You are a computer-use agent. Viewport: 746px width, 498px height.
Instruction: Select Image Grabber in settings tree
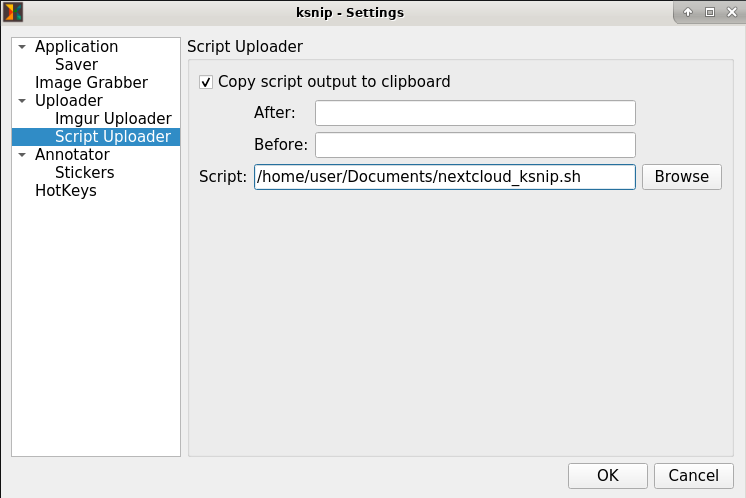pyautogui.click(x=91, y=82)
